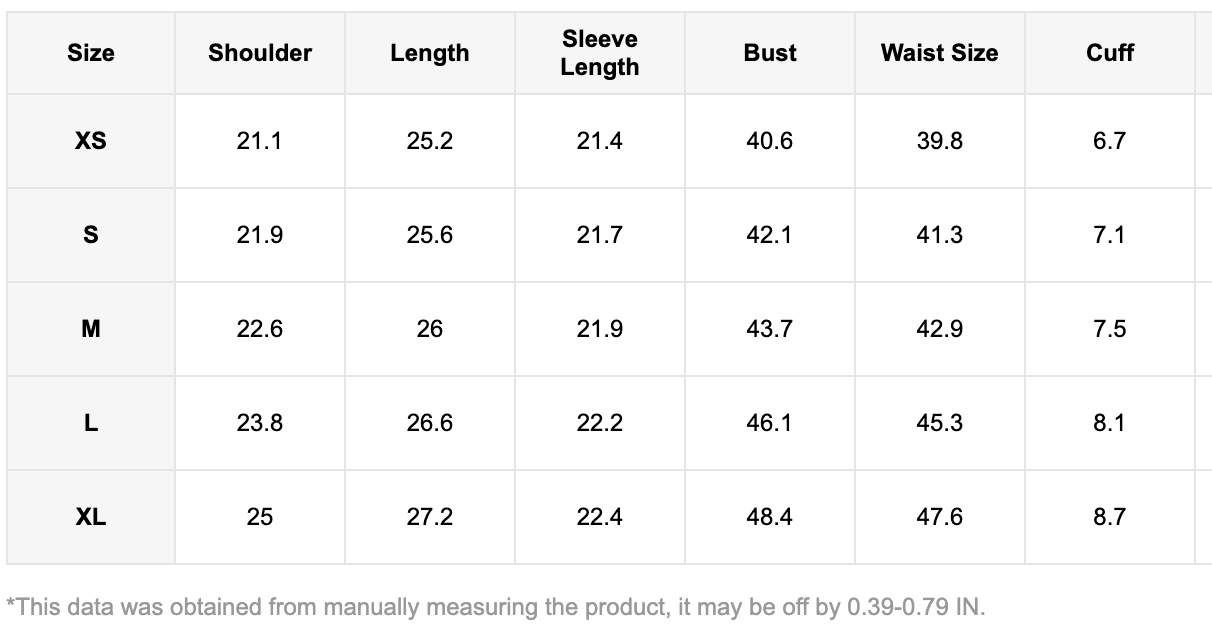
Task: Click the Shoulder column header
Action: pyautogui.click(x=260, y=53)
